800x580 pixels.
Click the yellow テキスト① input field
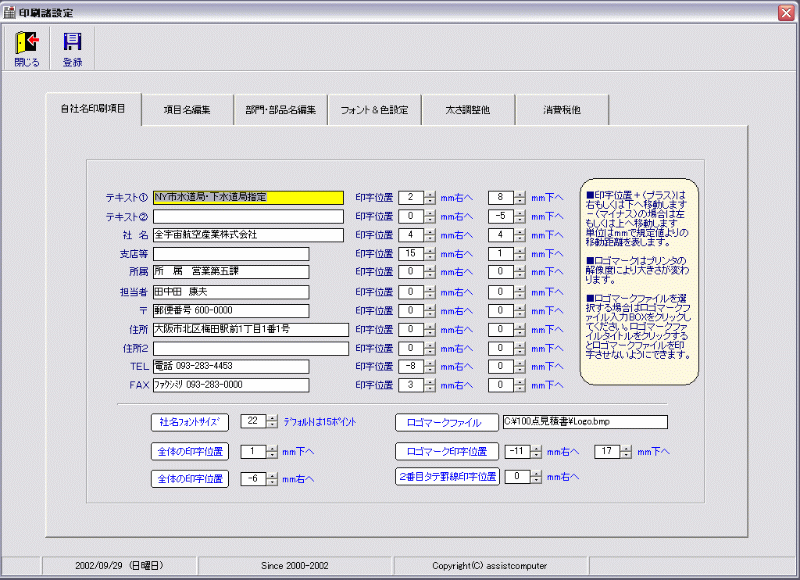[x=248, y=197]
